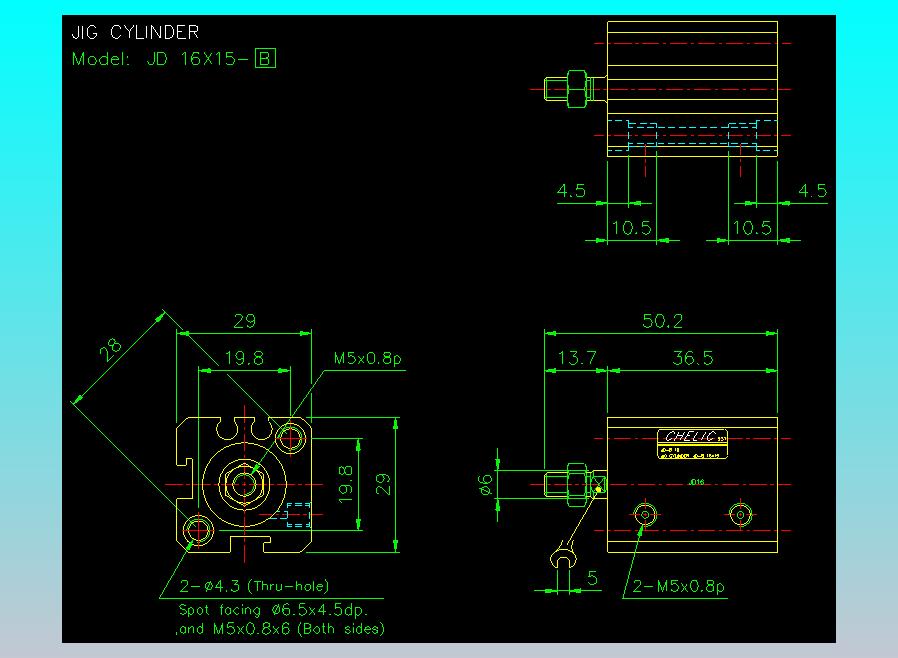This screenshot has width=898, height=658.
Task: Select the Spot facing ø6.5x4.5dp note
Action: pos(273,610)
